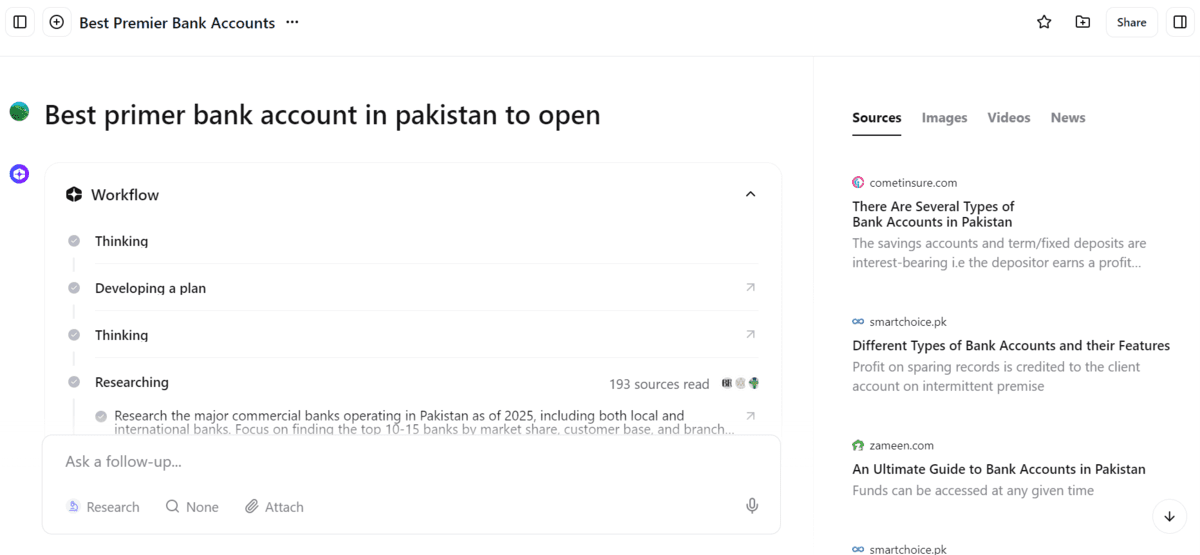The width and height of the screenshot is (1200, 555).
Task: Toggle the right side panel icon
Action: click(x=1180, y=22)
